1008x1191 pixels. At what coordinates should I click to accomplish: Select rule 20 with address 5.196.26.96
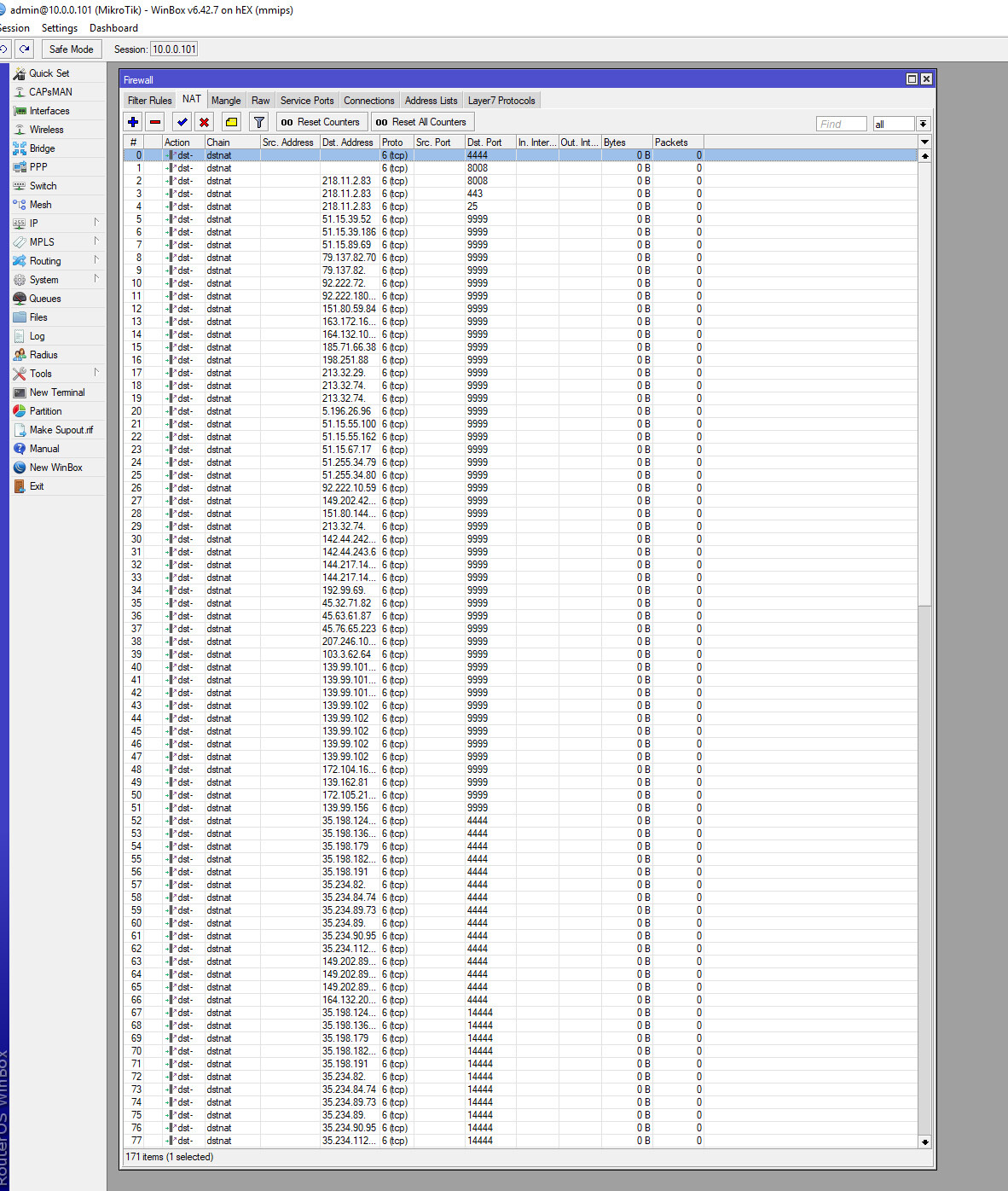520,411
